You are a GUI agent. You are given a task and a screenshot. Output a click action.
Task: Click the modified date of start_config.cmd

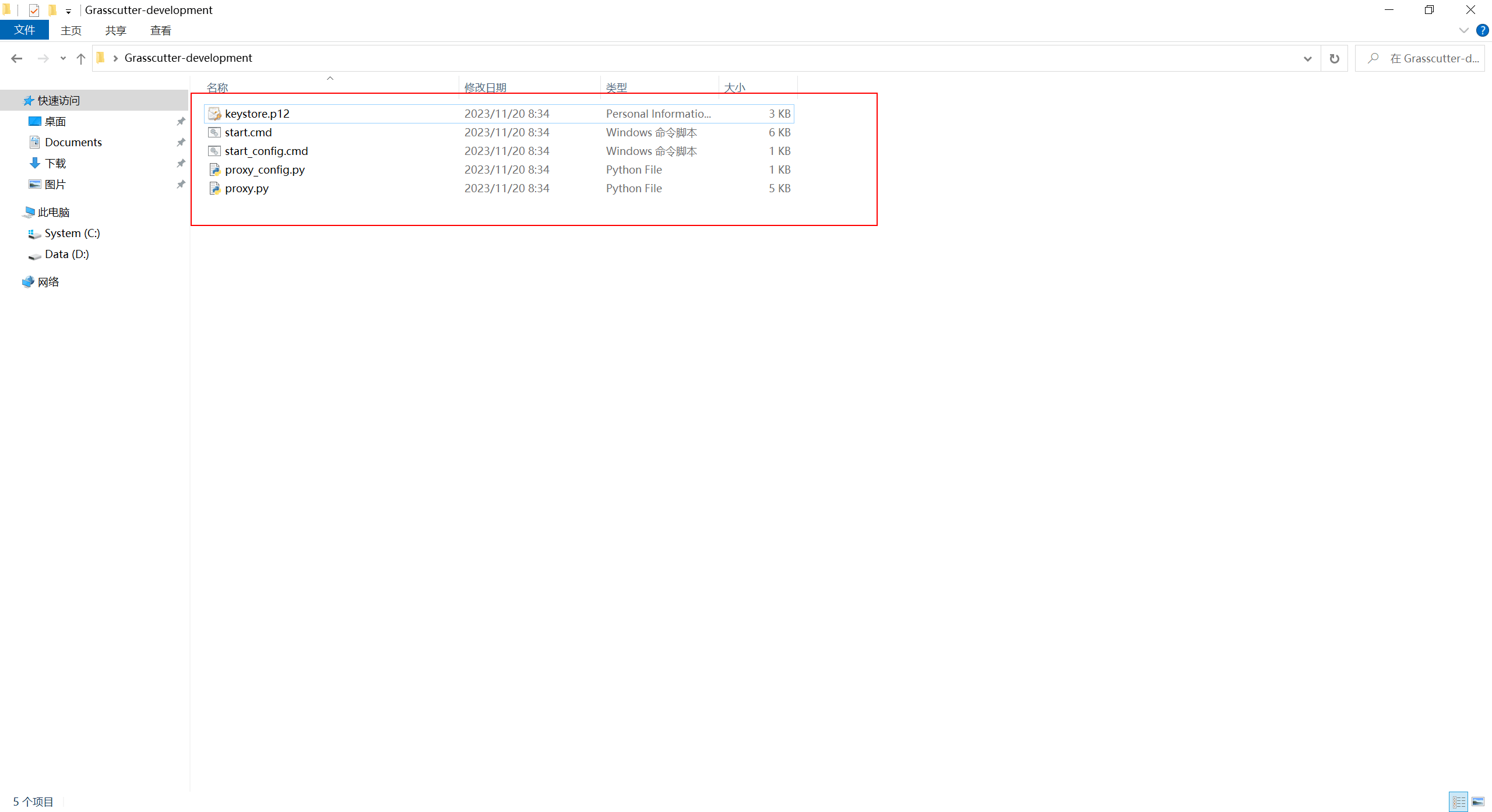[506, 151]
